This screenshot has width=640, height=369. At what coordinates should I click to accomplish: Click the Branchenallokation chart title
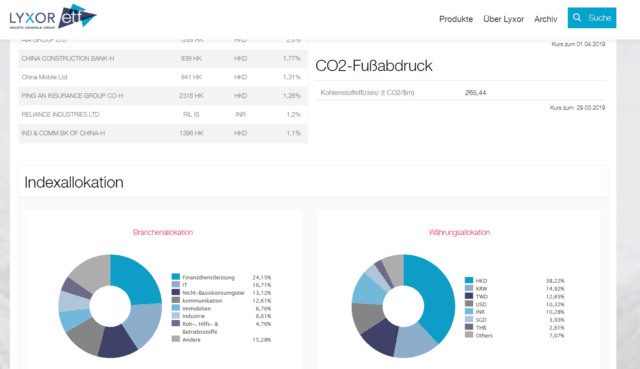click(163, 232)
